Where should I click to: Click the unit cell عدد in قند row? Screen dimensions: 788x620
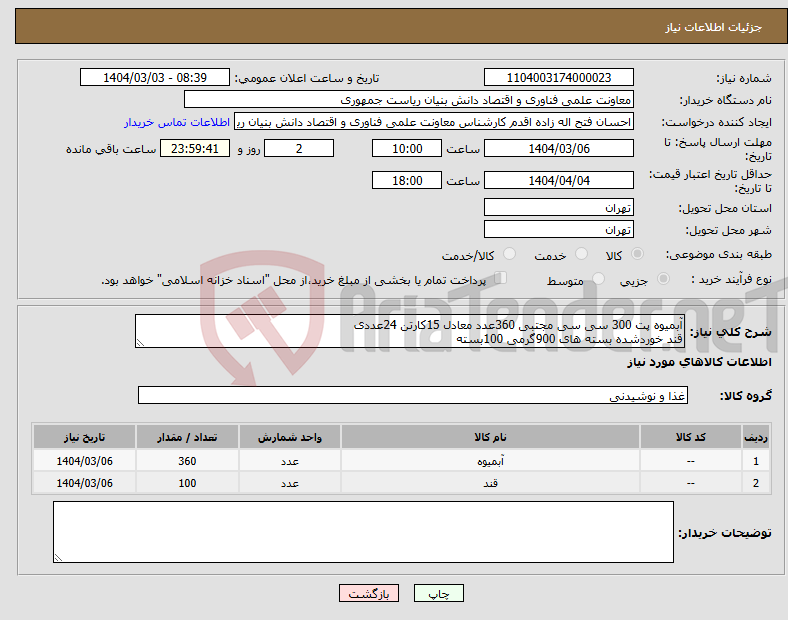[x=290, y=483]
